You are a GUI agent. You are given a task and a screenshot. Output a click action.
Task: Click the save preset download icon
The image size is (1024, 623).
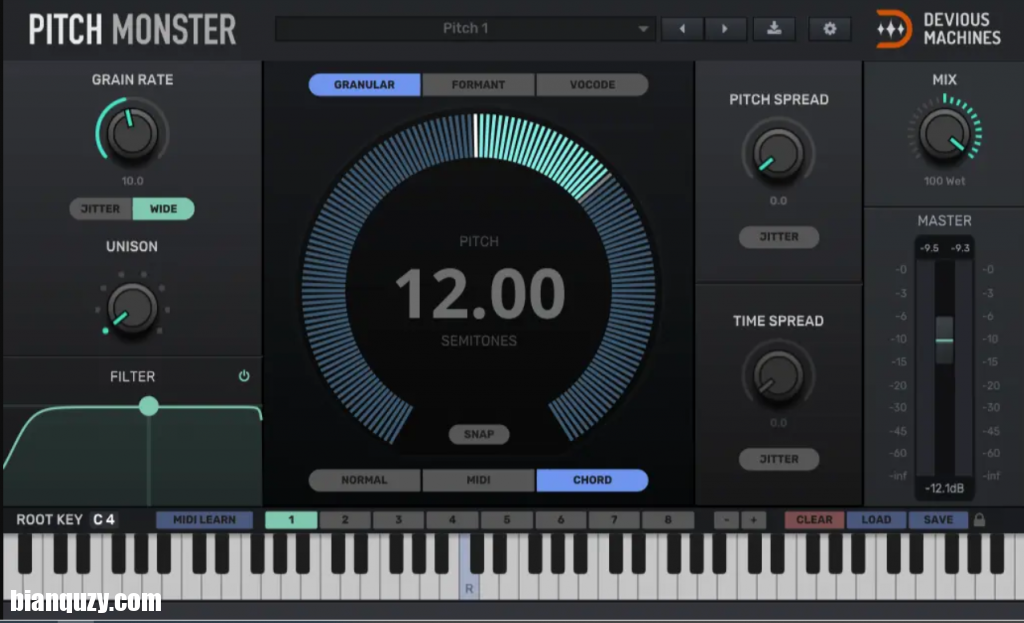pos(774,29)
